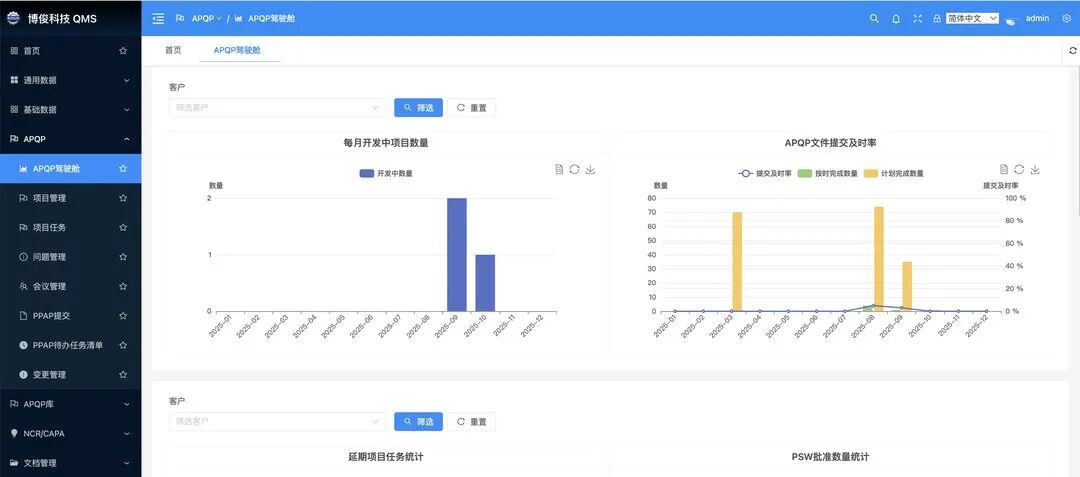Open the APQP breadcrumb dropdown
Viewport: 1080px width, 477px height.
[207, 19]
